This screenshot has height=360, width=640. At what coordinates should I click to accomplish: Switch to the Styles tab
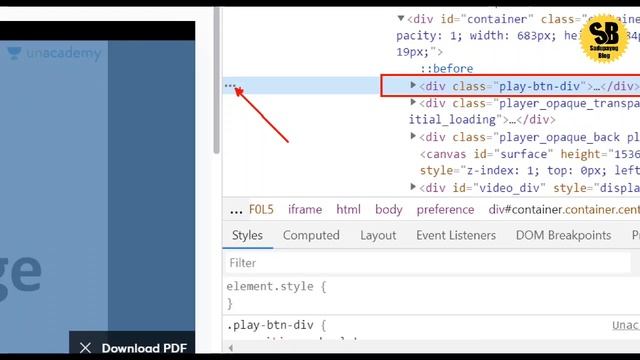tap(247, 235)
